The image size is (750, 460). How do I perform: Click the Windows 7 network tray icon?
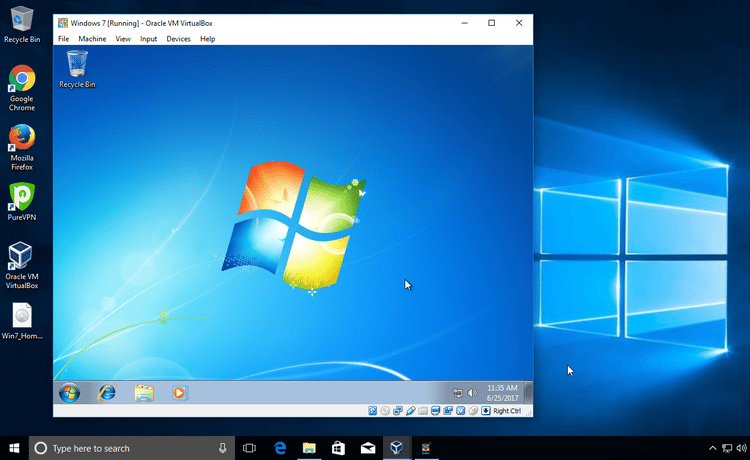click(458, 393)
